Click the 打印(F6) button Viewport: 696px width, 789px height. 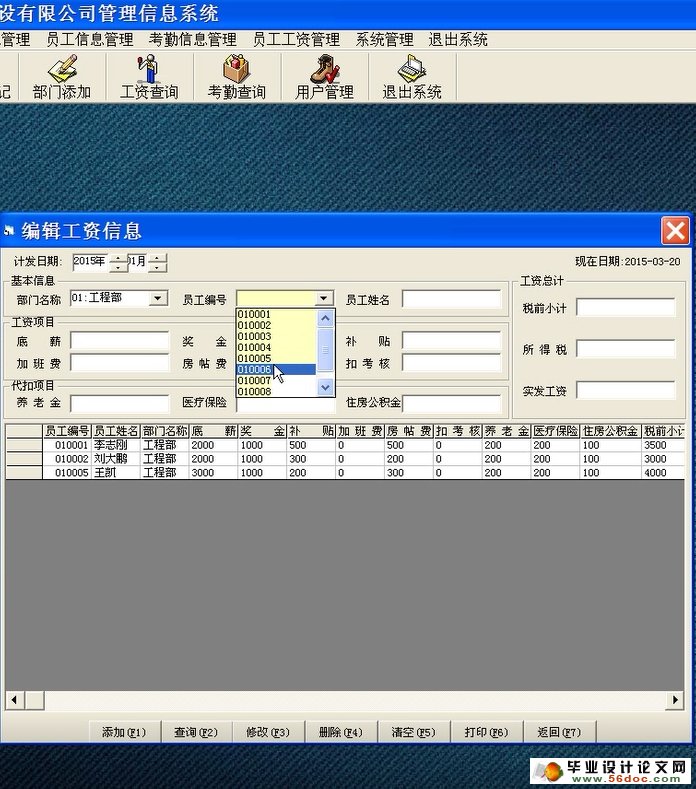pos(486,732)
